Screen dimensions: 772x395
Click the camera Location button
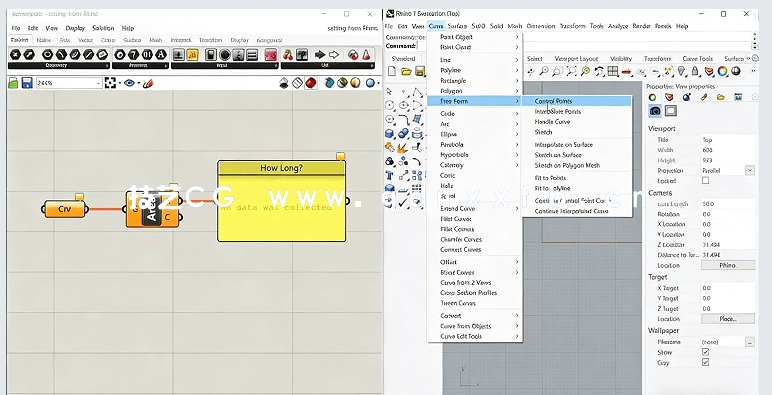(728, 265)
